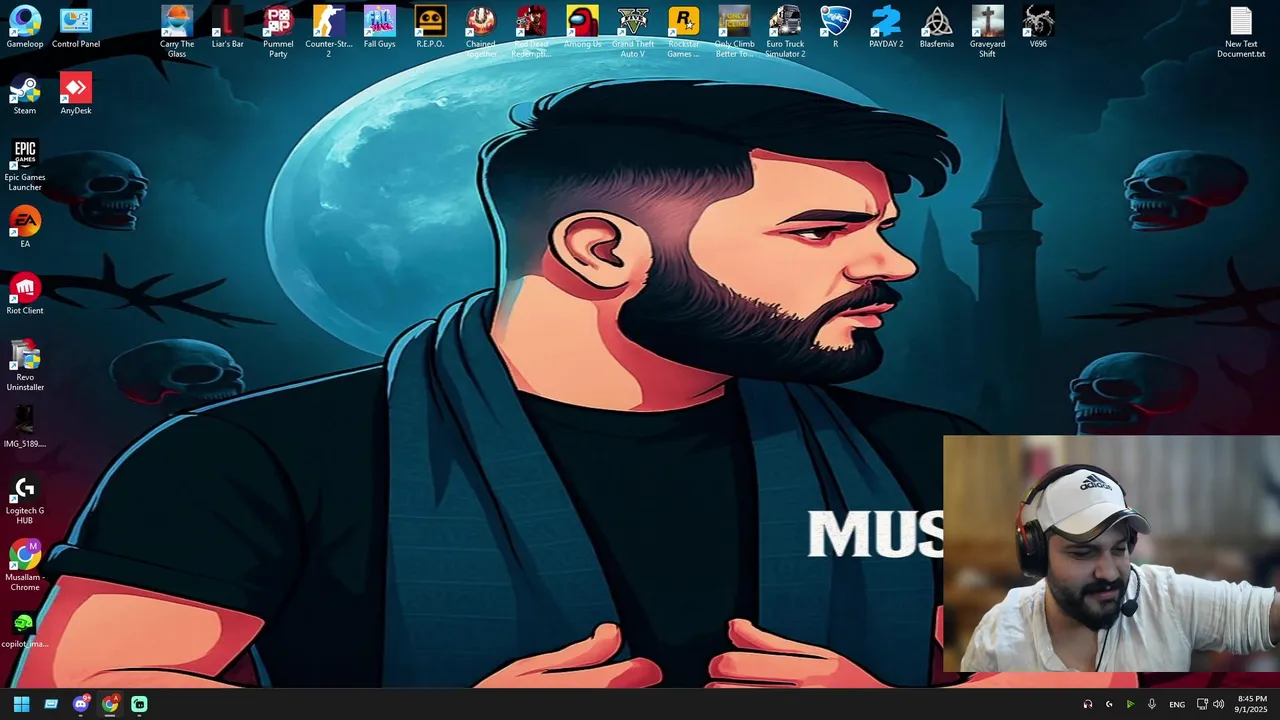The width and height of the screenshot is (1280, 720).
Task: Select the New Text Document.txt file
Action: (1241, 32)
